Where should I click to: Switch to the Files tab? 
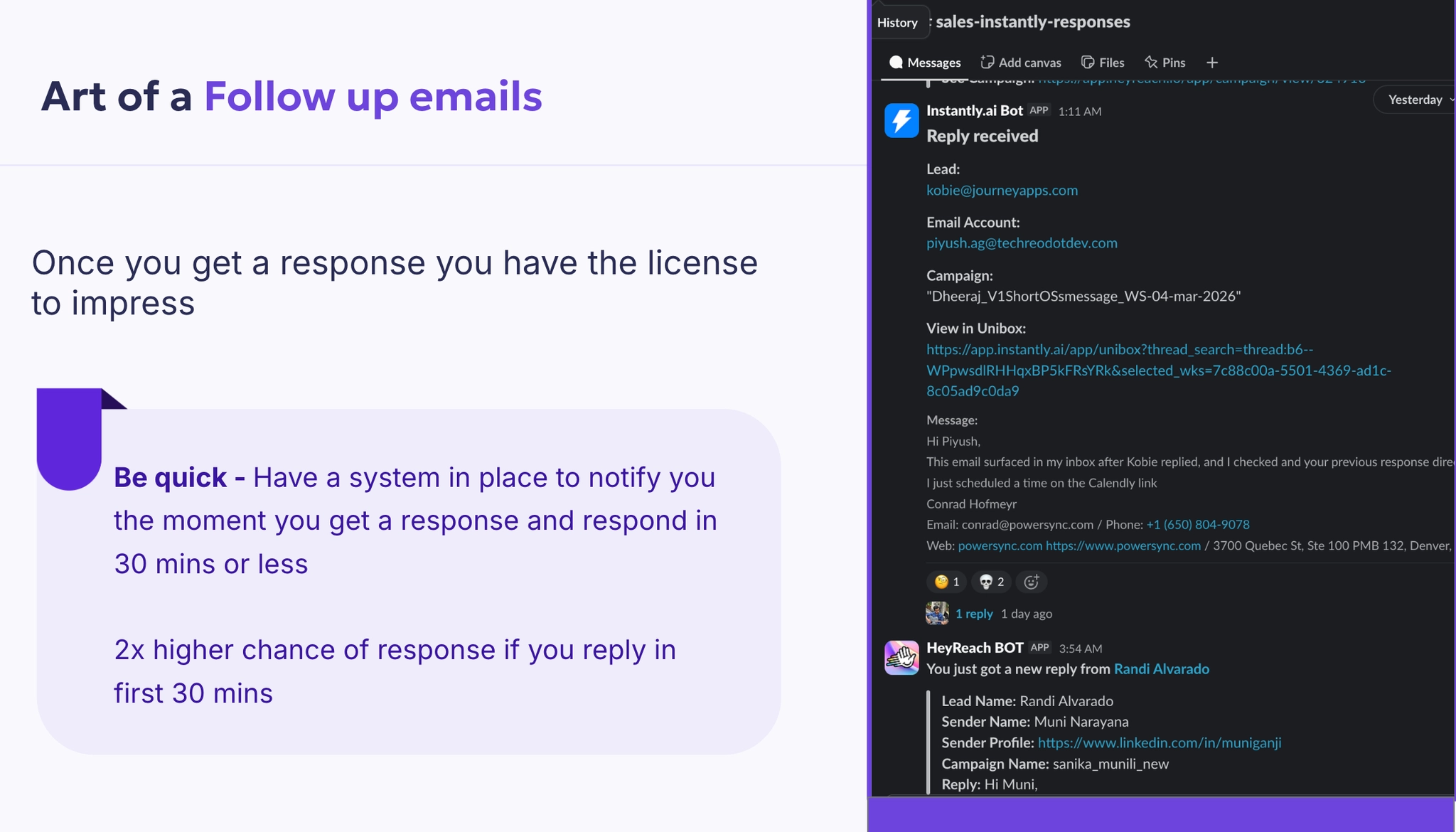(1103, 63)
